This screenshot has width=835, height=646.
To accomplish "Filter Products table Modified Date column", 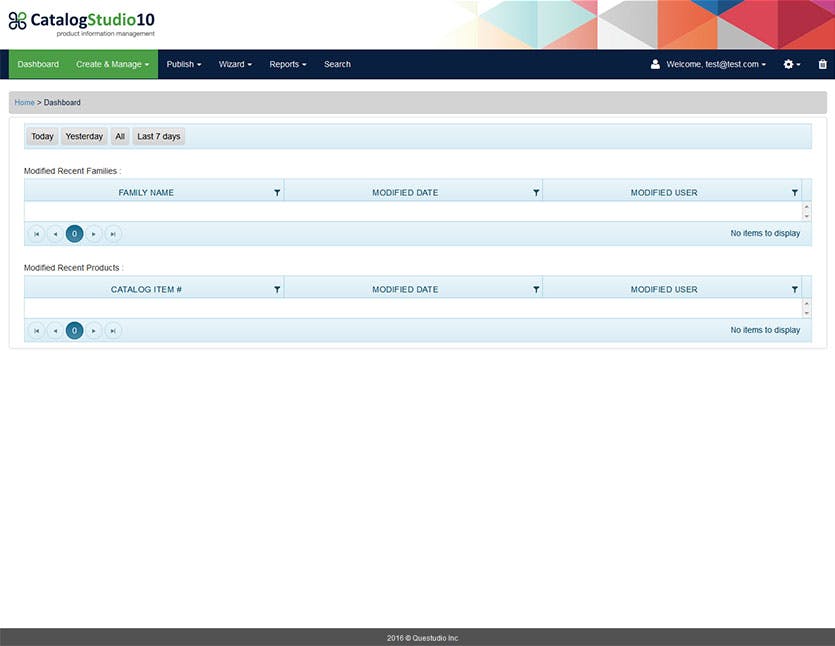I will pyautogui.click(x=536, y=290).
